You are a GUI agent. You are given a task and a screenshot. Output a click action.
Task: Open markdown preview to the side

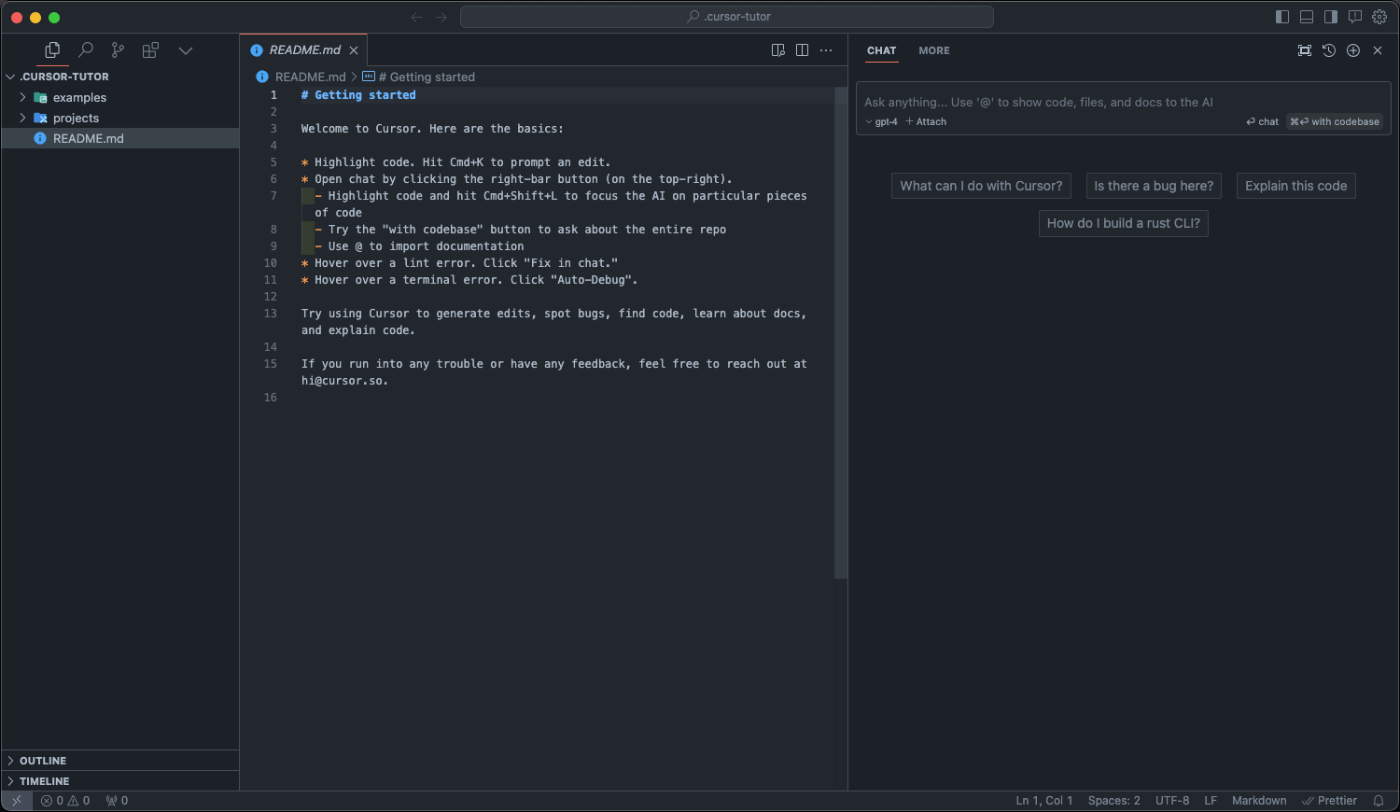point(778,50)
